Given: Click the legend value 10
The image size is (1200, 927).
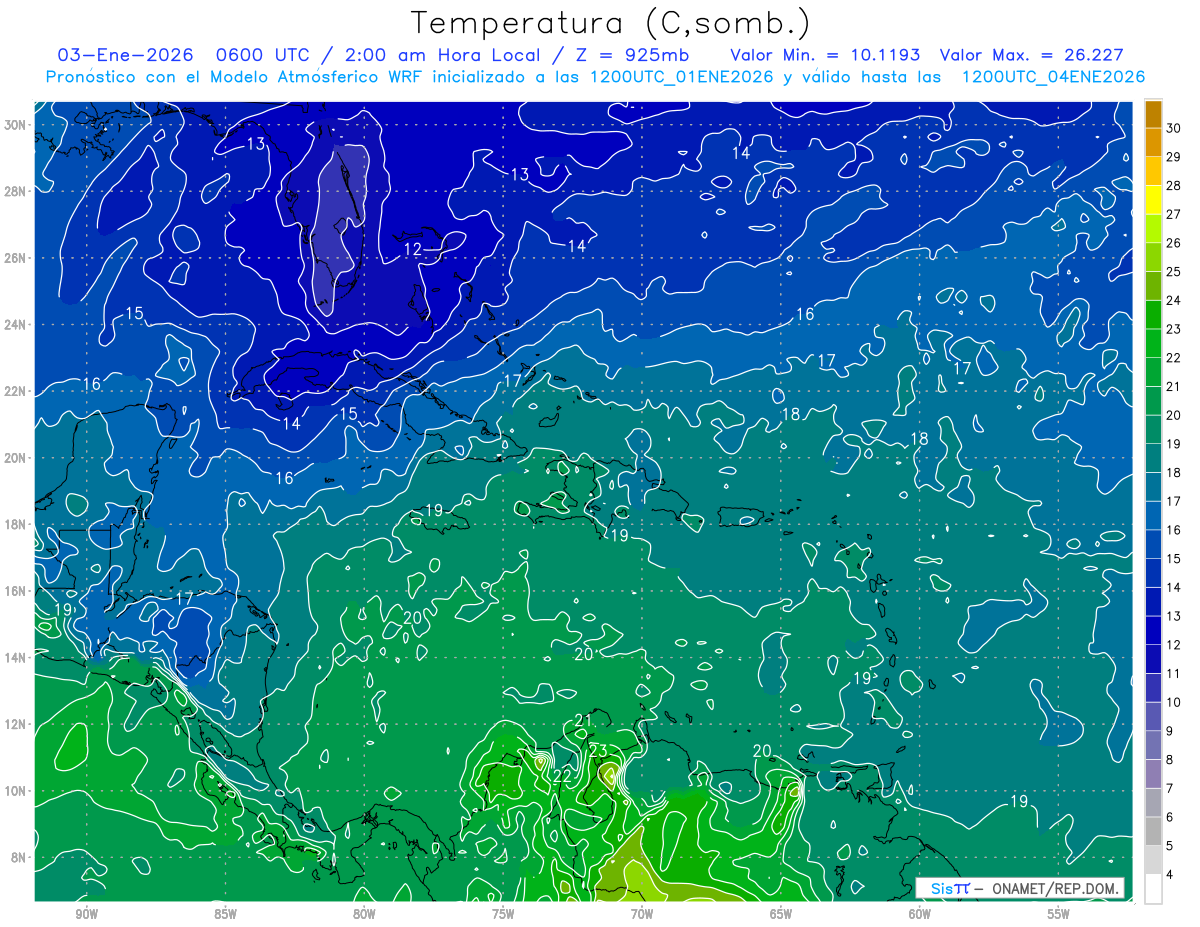Looking at the screenshot, I should [1173, 703].
